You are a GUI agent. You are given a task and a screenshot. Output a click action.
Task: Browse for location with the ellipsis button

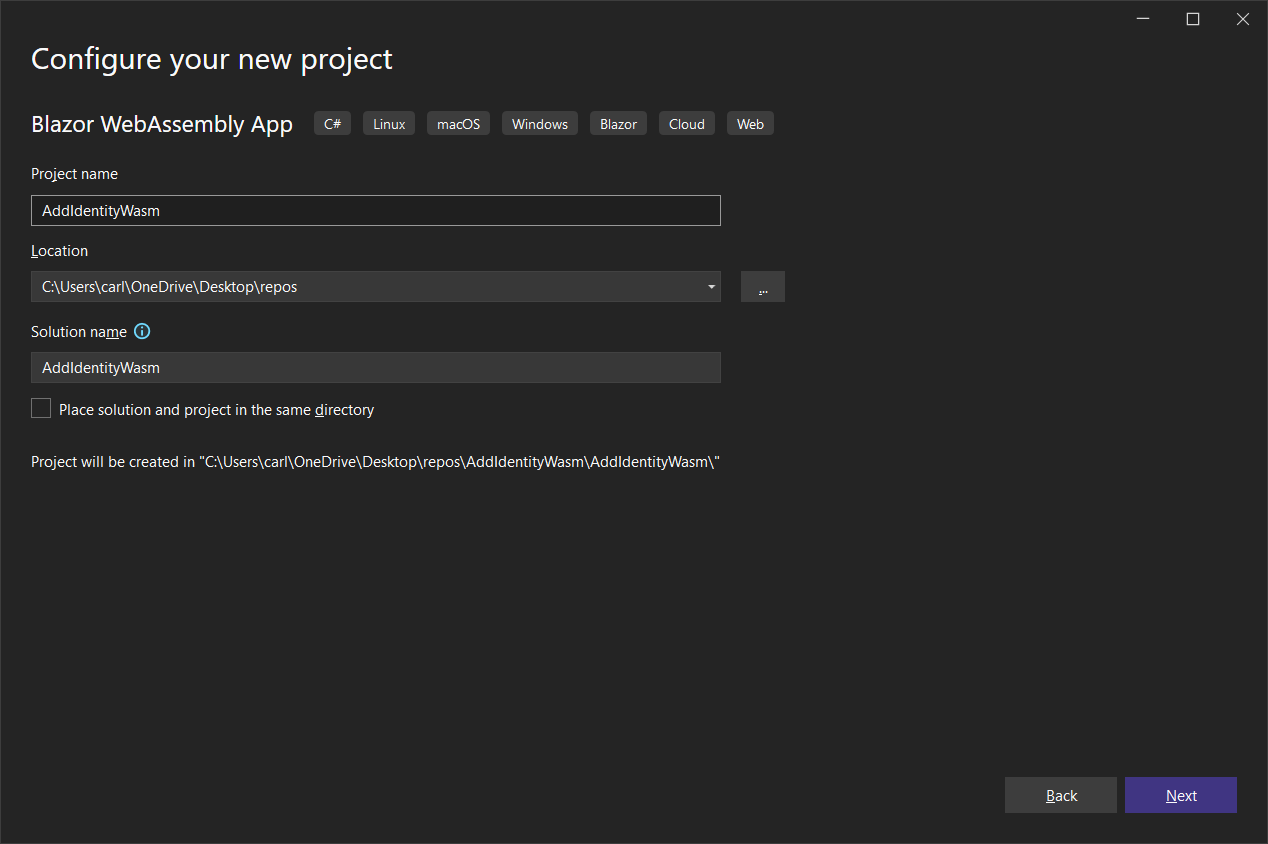coord(763,286)
